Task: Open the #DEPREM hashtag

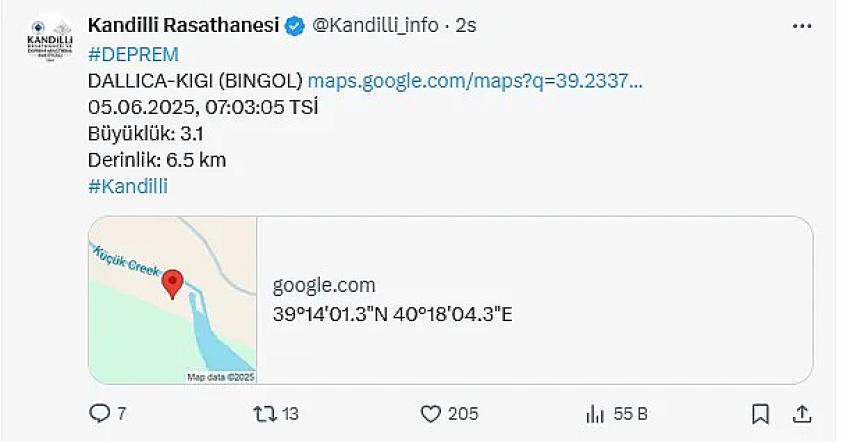Action: click(x=133, y=54)
